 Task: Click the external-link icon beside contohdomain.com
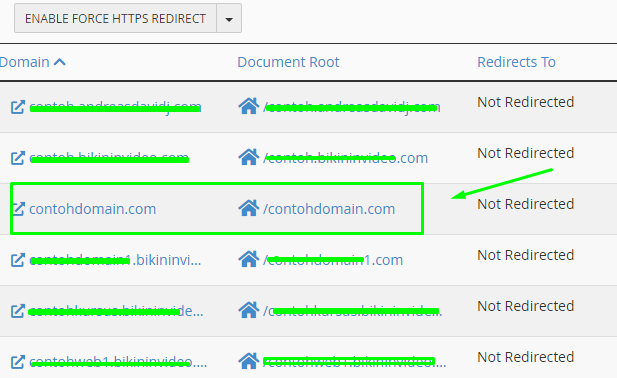(18, 209)
